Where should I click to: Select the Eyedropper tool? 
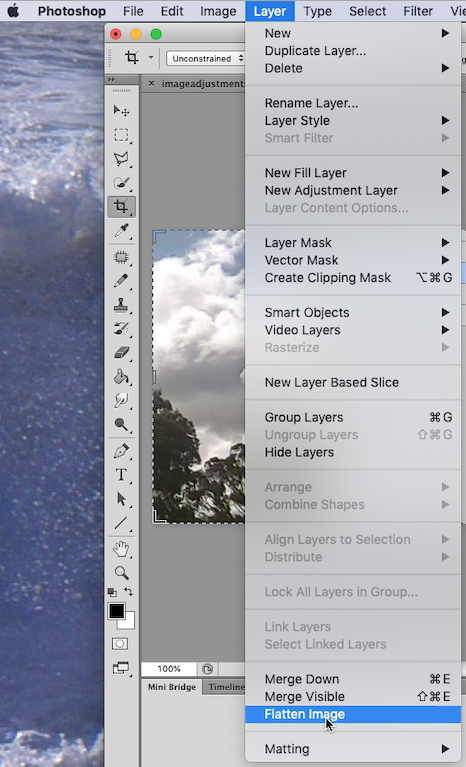(x=121, y=230)
